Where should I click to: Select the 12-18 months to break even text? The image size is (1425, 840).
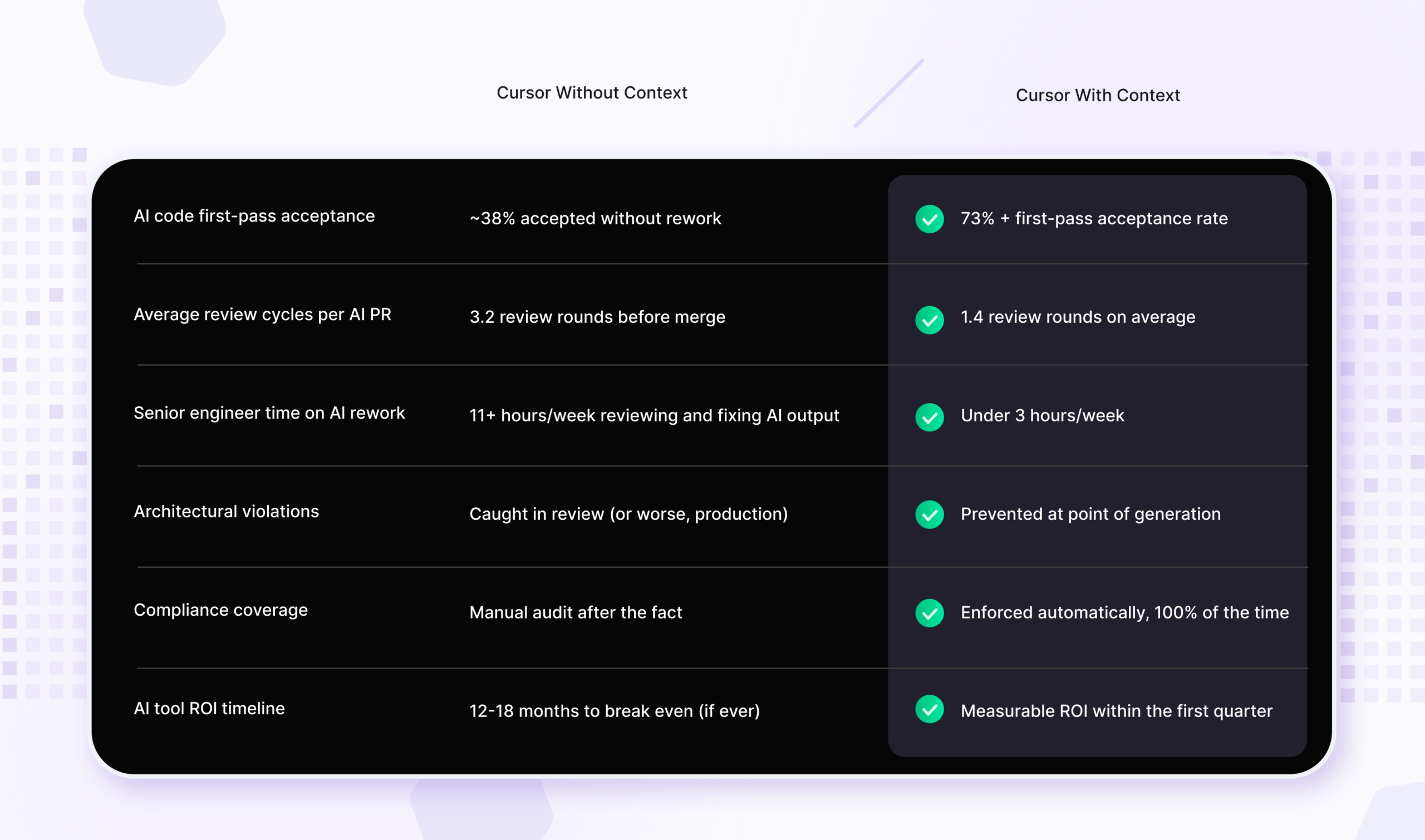[614, 711]
